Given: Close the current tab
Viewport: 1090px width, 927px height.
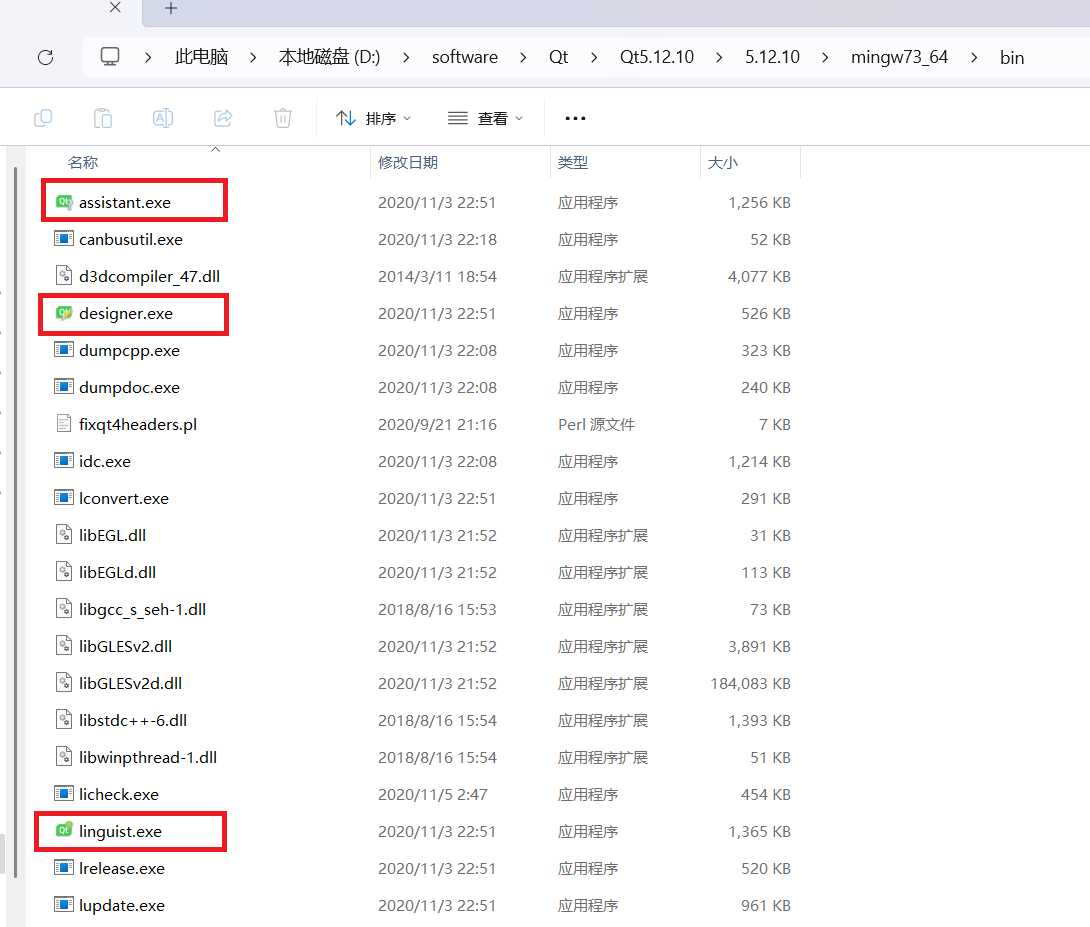Looking at the screenshot, I should pyautogui.click(x=115, y=7).
